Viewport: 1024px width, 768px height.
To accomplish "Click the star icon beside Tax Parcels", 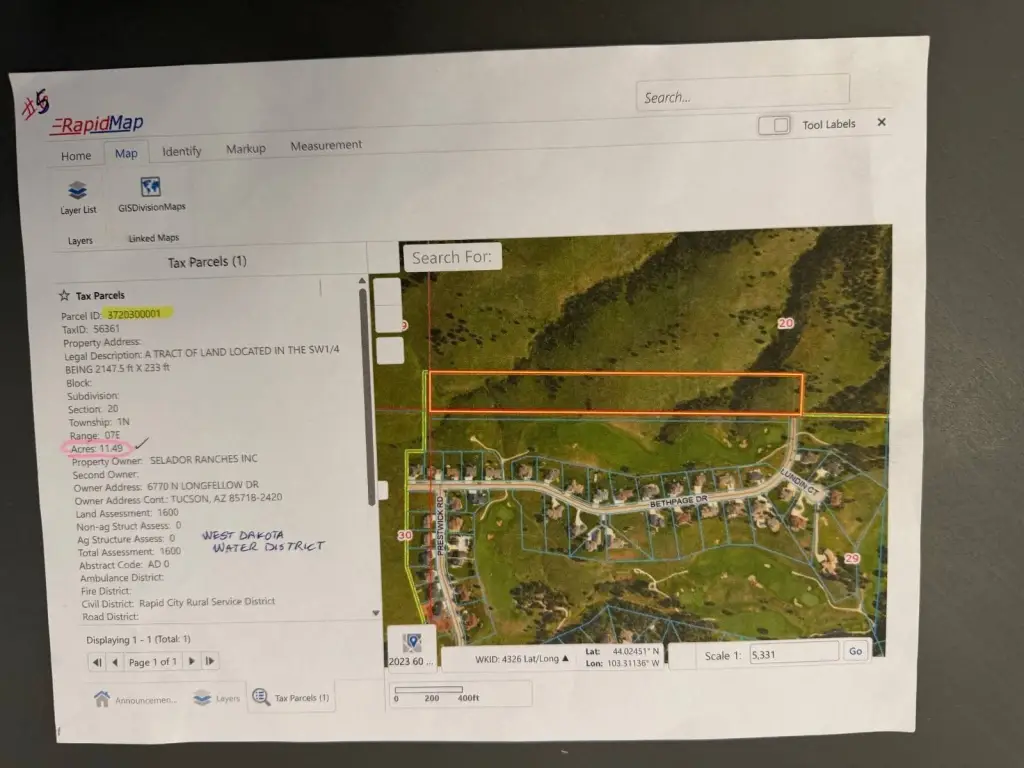I will point(64,295).
